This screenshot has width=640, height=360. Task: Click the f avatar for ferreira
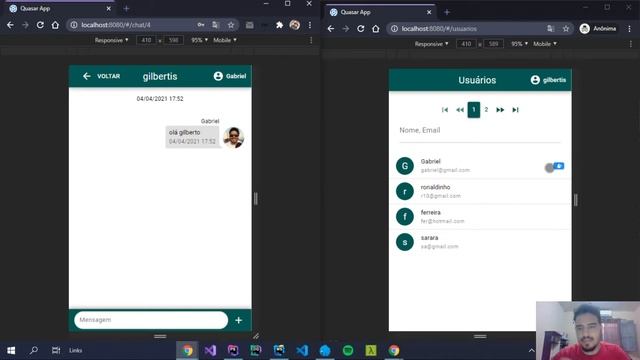(x=405, y=216)
